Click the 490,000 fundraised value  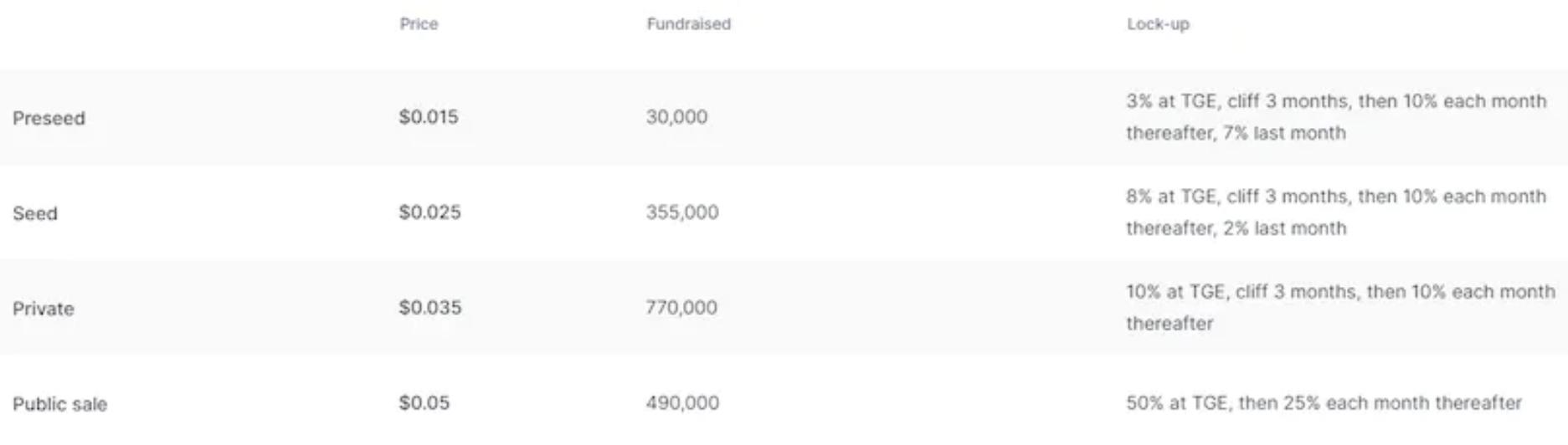point(682,403)
